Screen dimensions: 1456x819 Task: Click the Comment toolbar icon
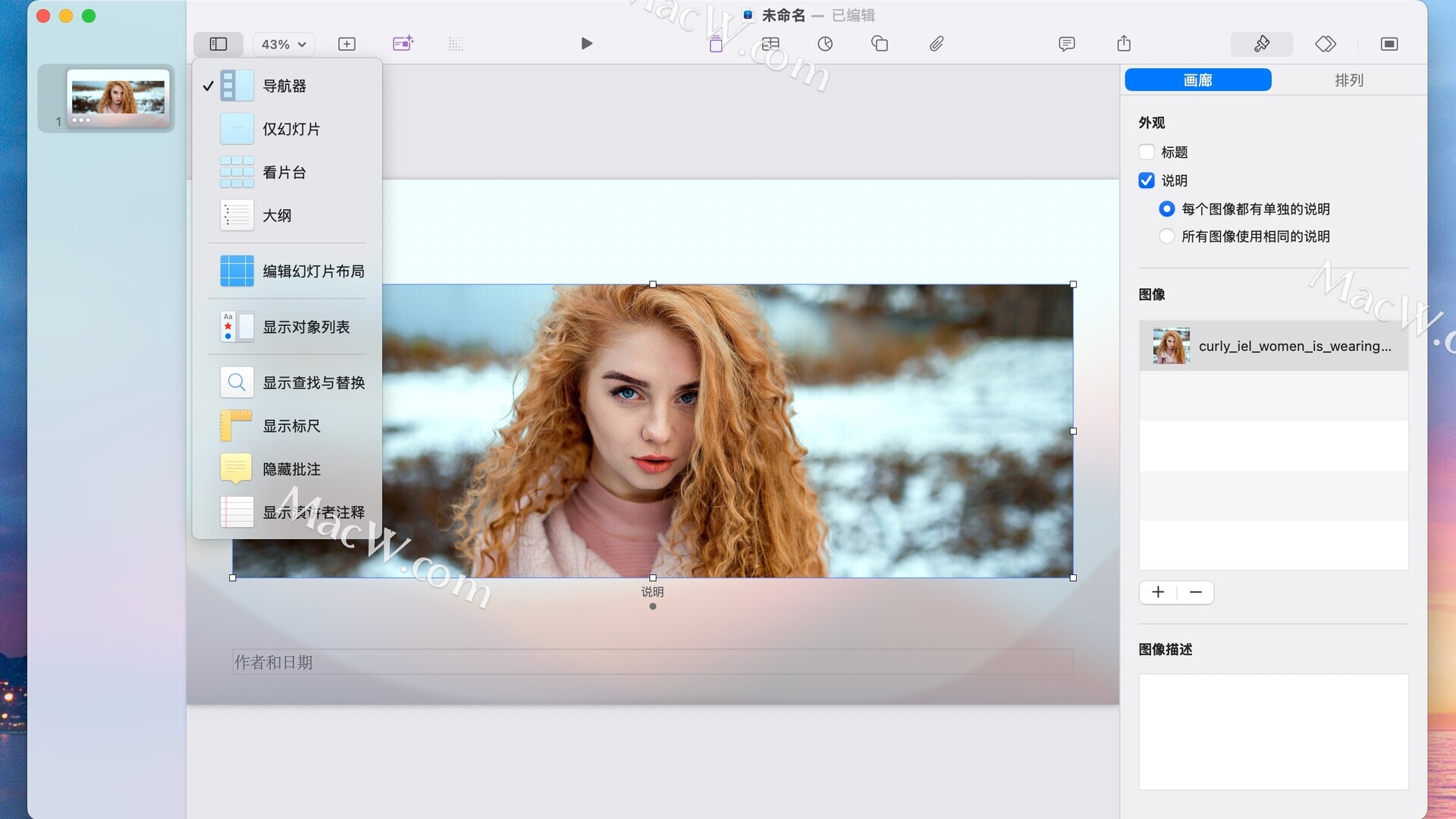(x=1066, y=44)
